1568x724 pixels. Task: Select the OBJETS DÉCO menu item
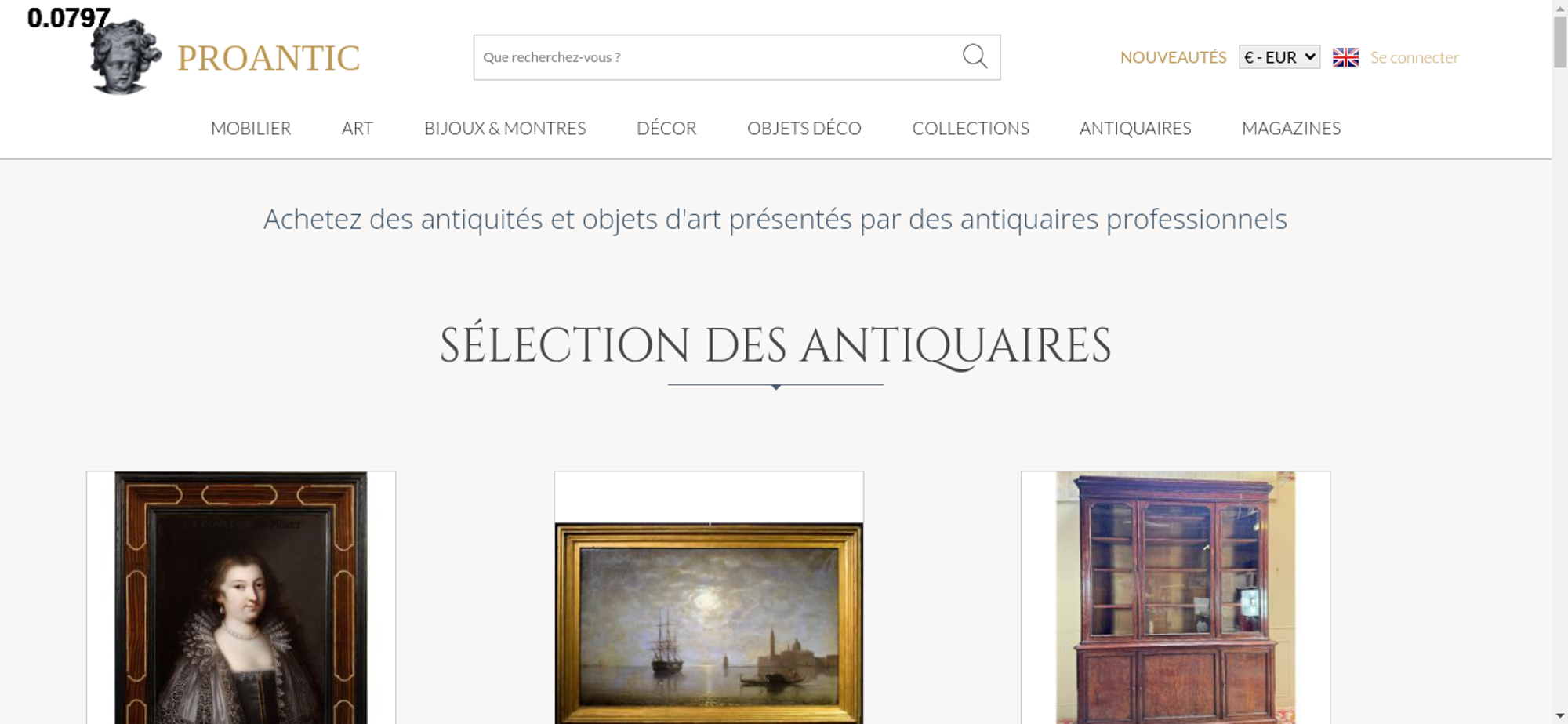point(804,128)
